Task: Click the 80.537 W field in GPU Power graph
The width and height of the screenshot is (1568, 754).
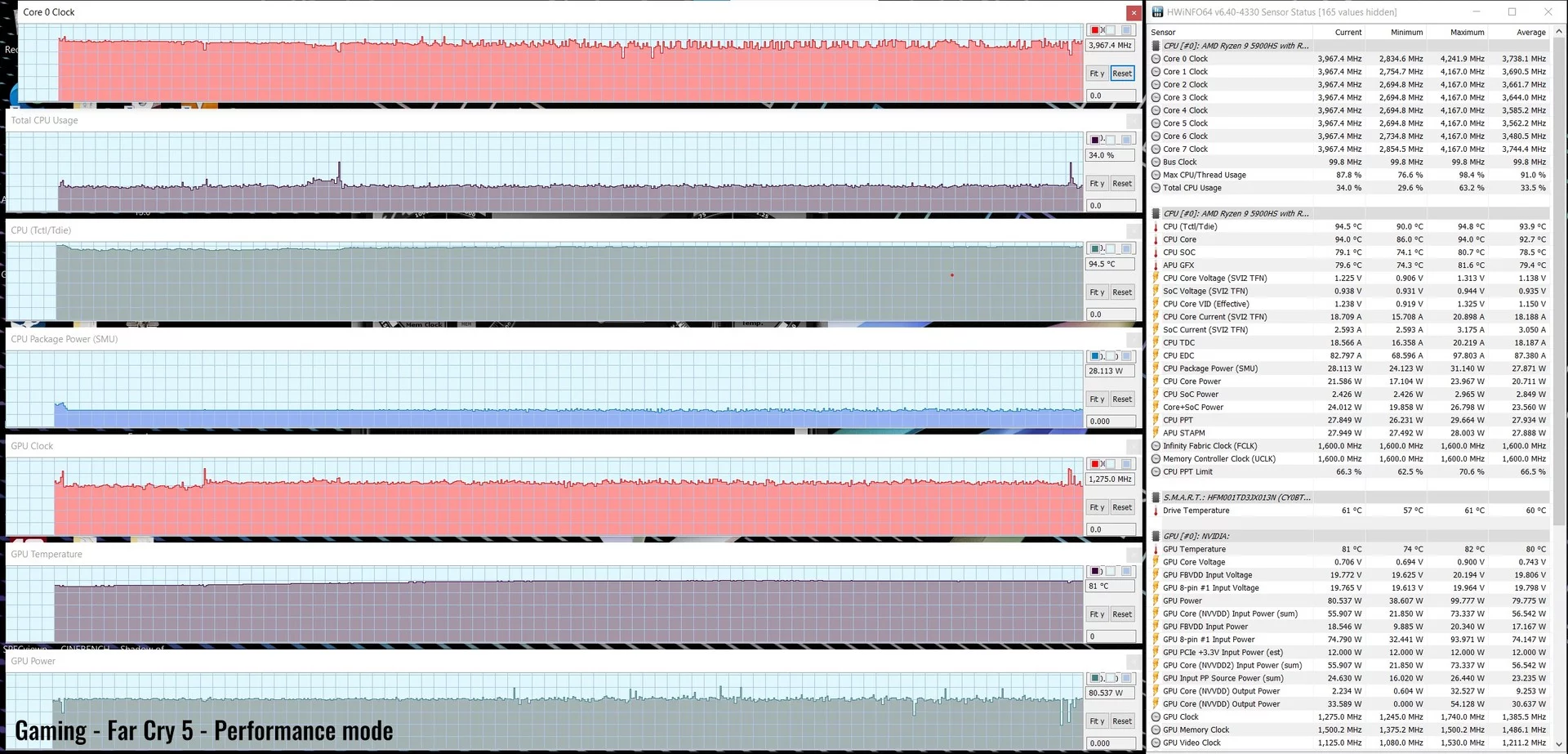Action: click(1111, 694)
